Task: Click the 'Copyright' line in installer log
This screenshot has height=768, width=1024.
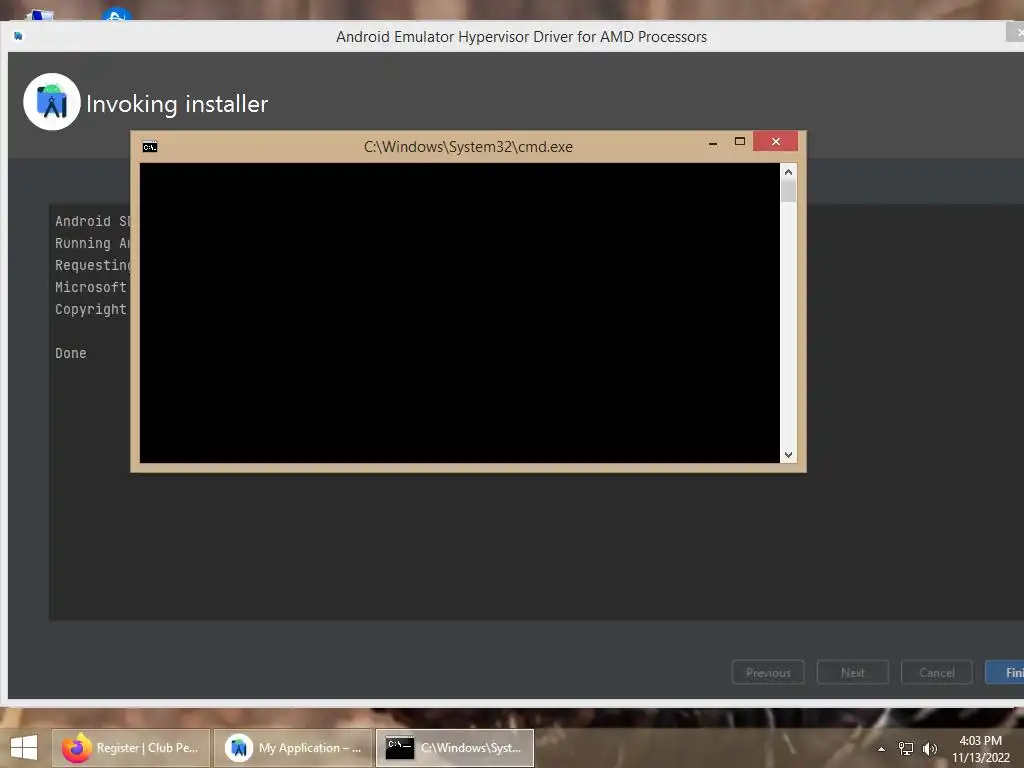Action: [x=91, y=310]
